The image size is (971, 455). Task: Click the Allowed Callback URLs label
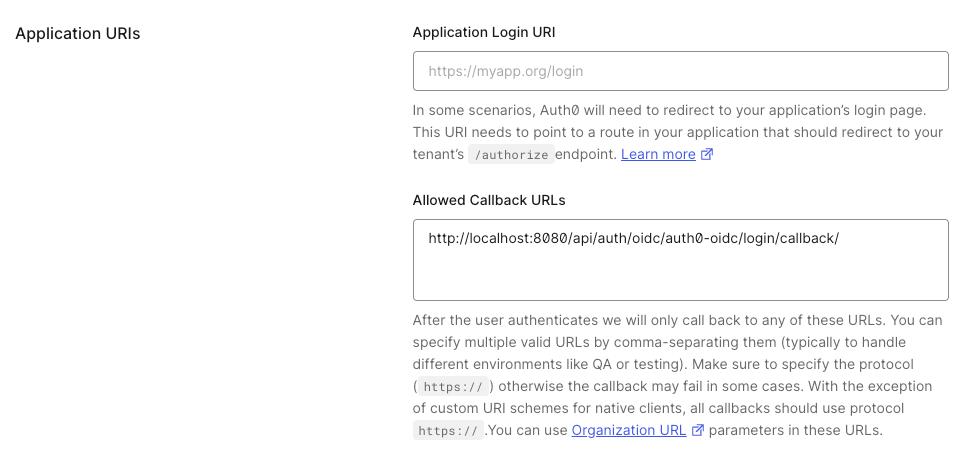click(489, 200)
